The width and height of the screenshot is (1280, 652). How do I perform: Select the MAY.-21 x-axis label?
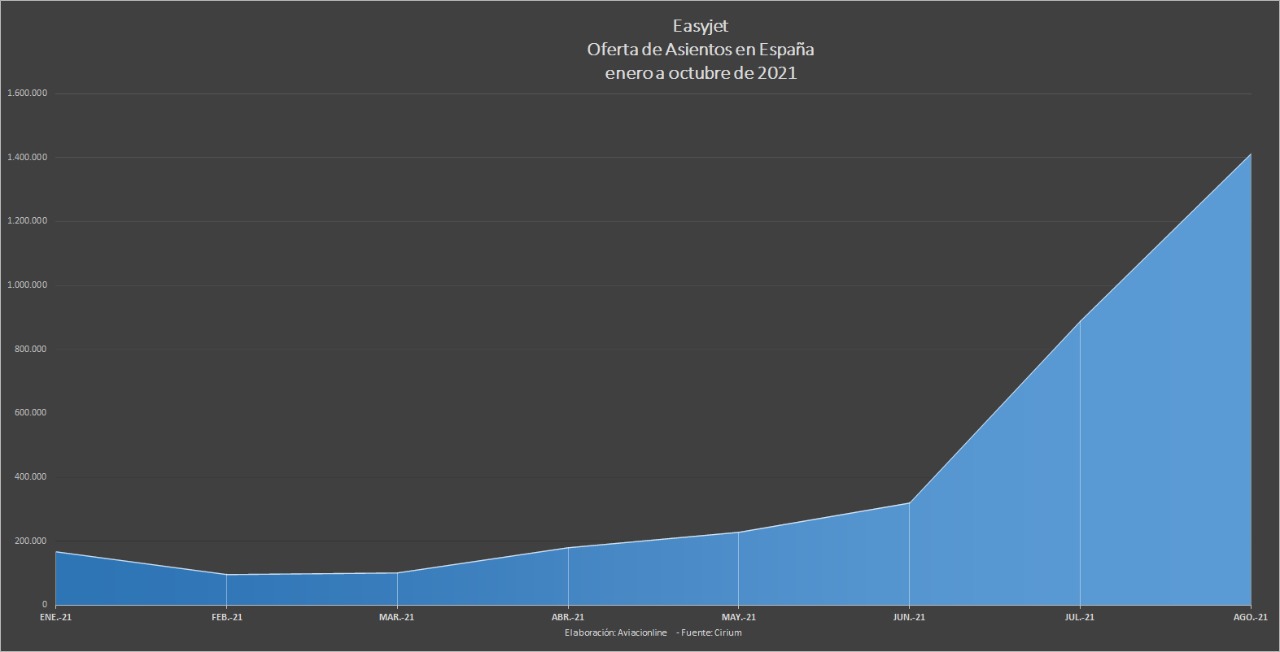[738, 617]
